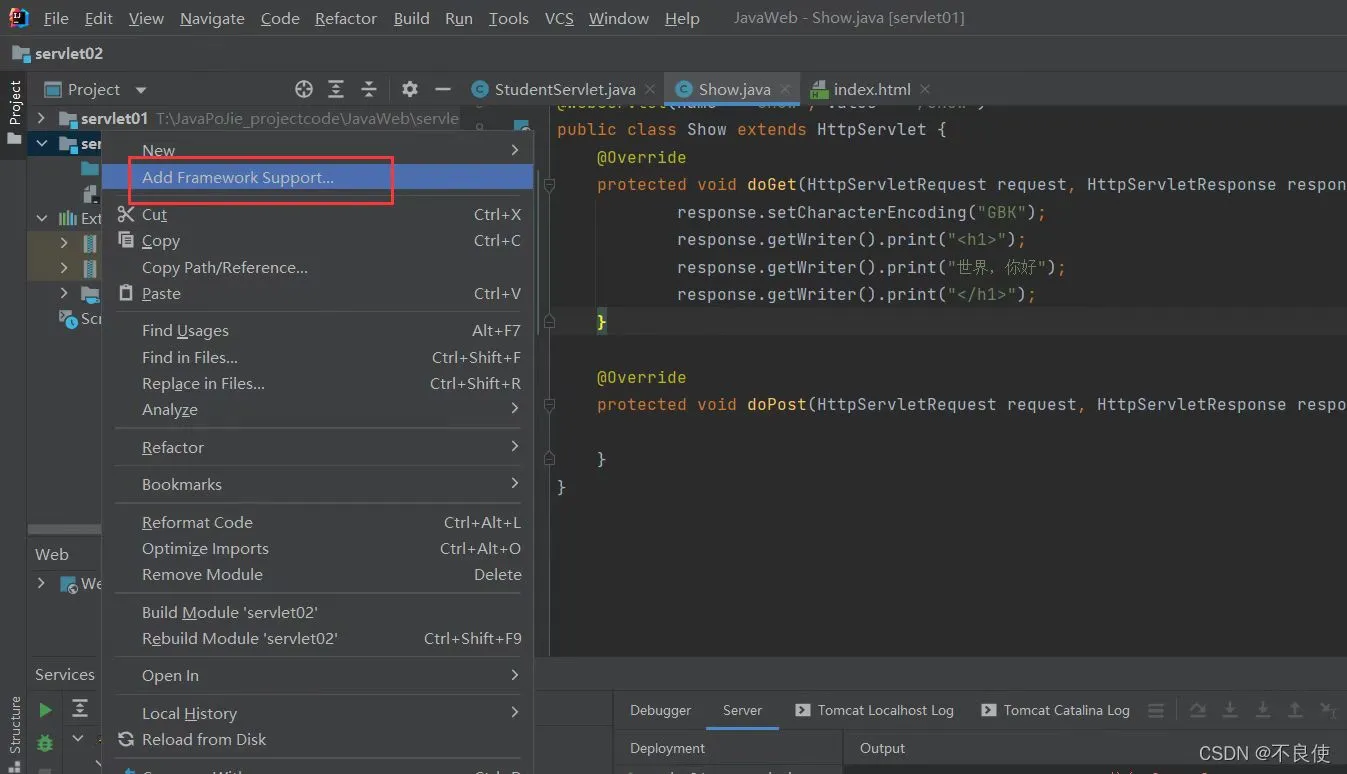The image size is (1347, 774).
Task: Run the service with green play icon
Action: click(x=45, y=709)
